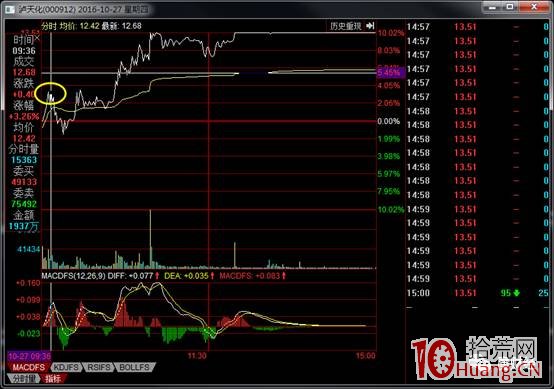554x389 pixels.
Task: Click the 2.06% axis label
Action: coord(389,103)
